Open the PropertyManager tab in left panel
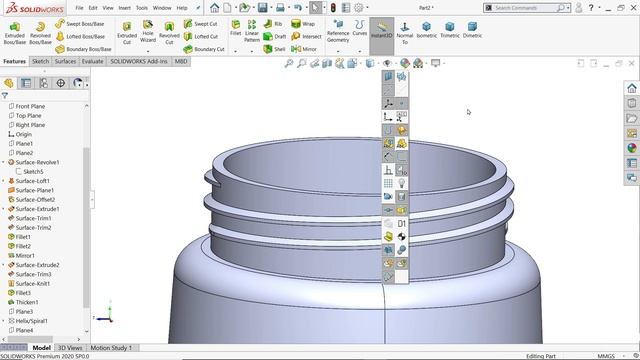The width and height of the screenshot is (640, 360). 26,83
